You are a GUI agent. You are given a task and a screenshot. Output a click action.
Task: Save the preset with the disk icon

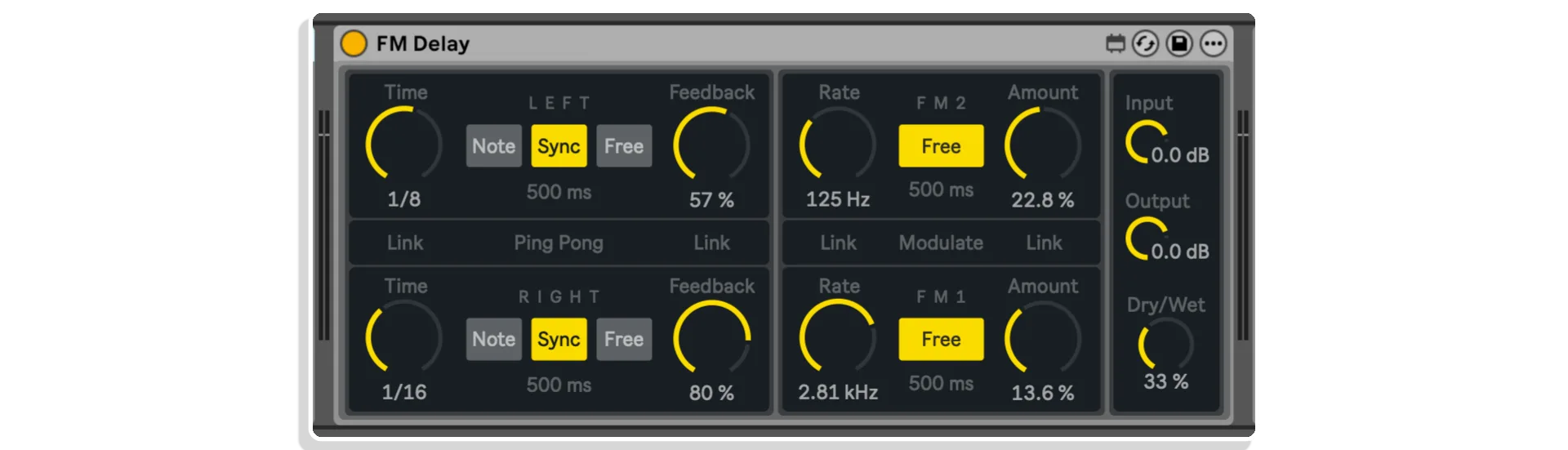point(1179,43)
